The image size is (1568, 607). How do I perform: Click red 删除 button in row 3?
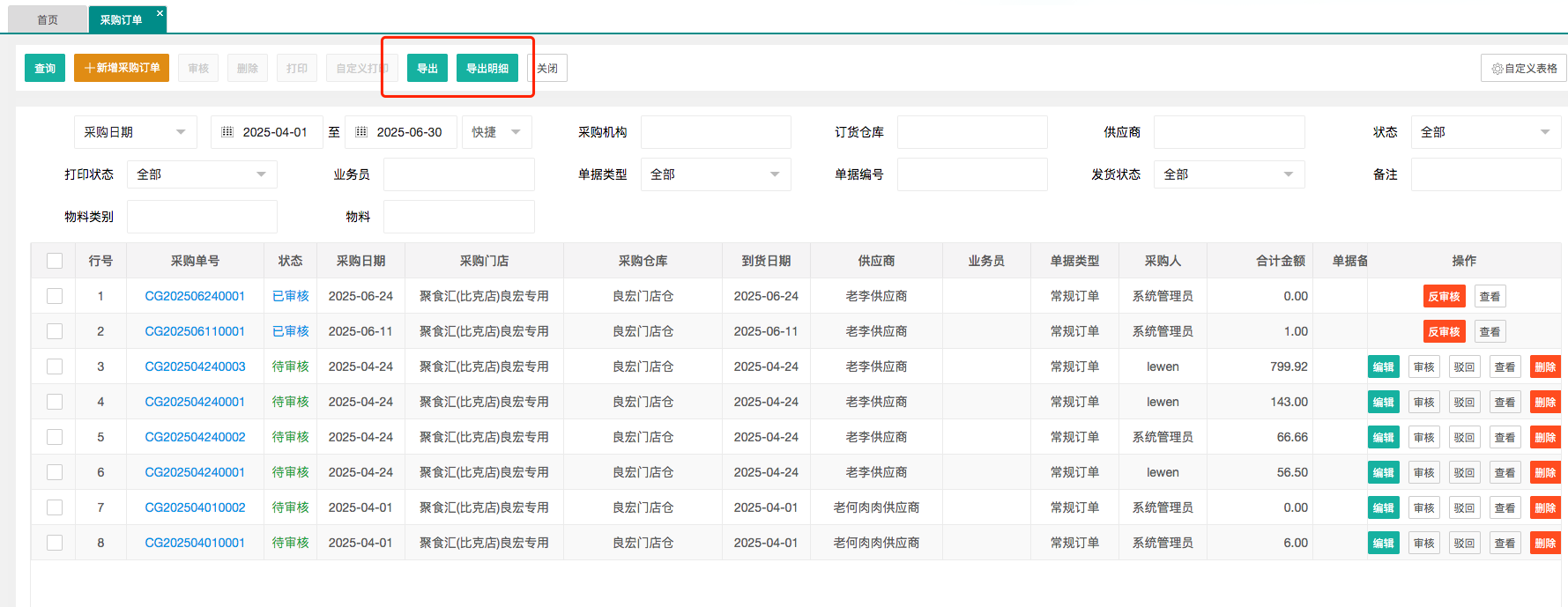pyautogui.click(x=1544, y=366)
